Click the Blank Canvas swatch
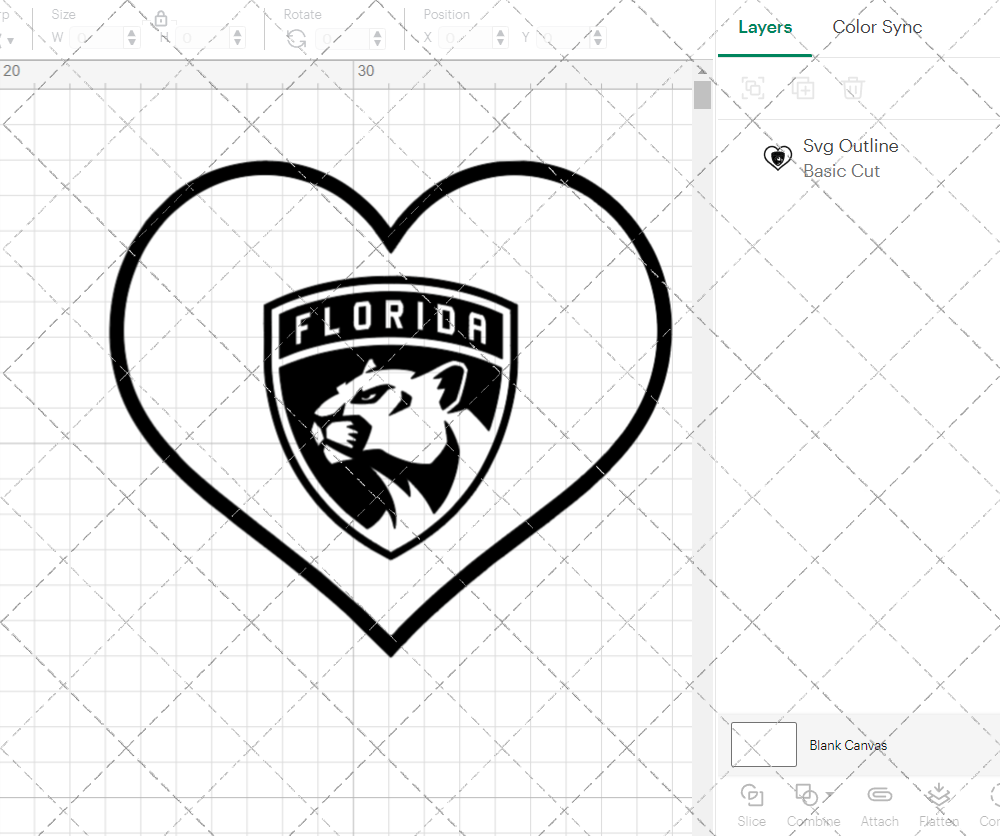This screenshot has width=1000, height=836. [x=763, y=744]
